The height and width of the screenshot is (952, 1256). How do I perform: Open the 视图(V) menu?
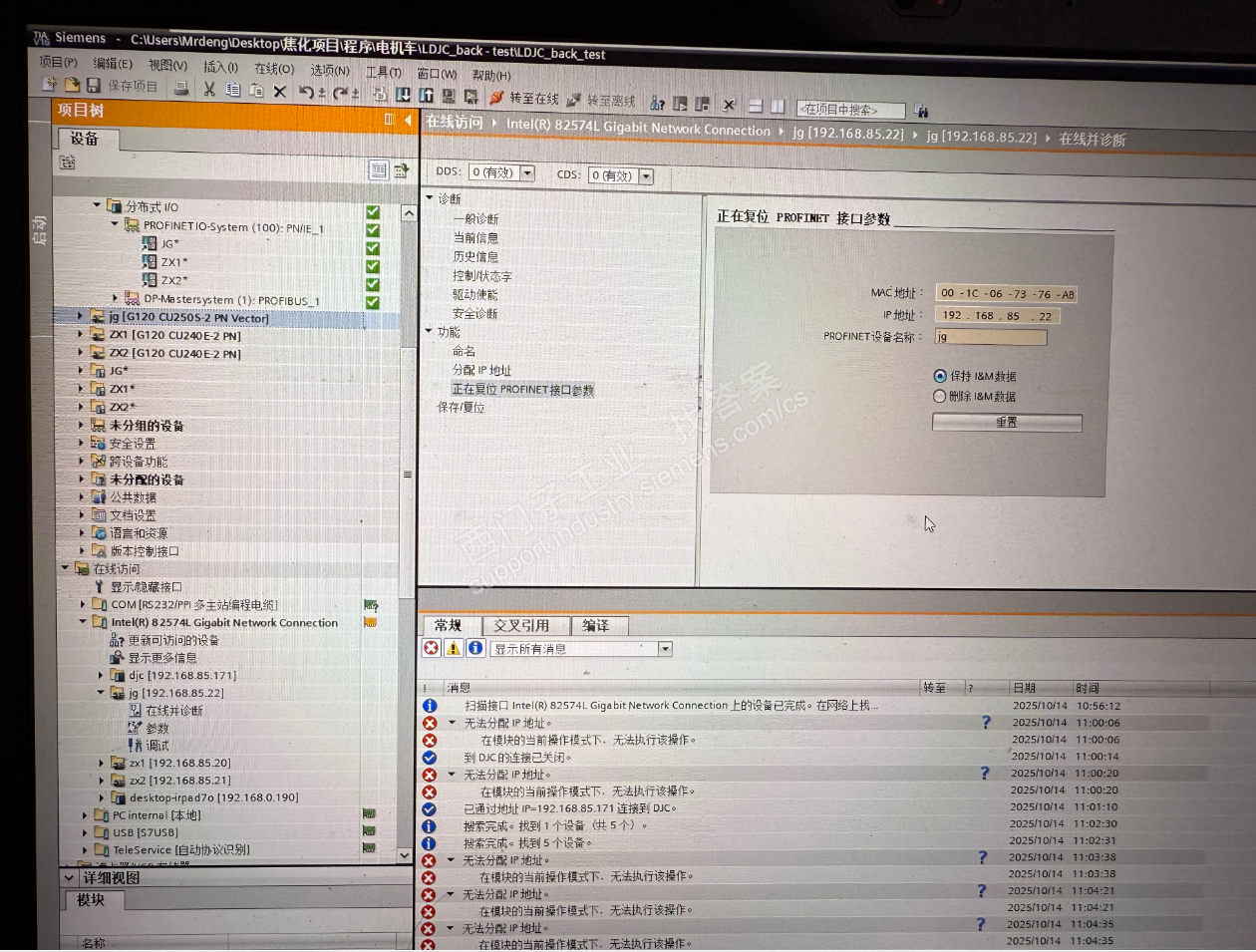tap(167, 65)
